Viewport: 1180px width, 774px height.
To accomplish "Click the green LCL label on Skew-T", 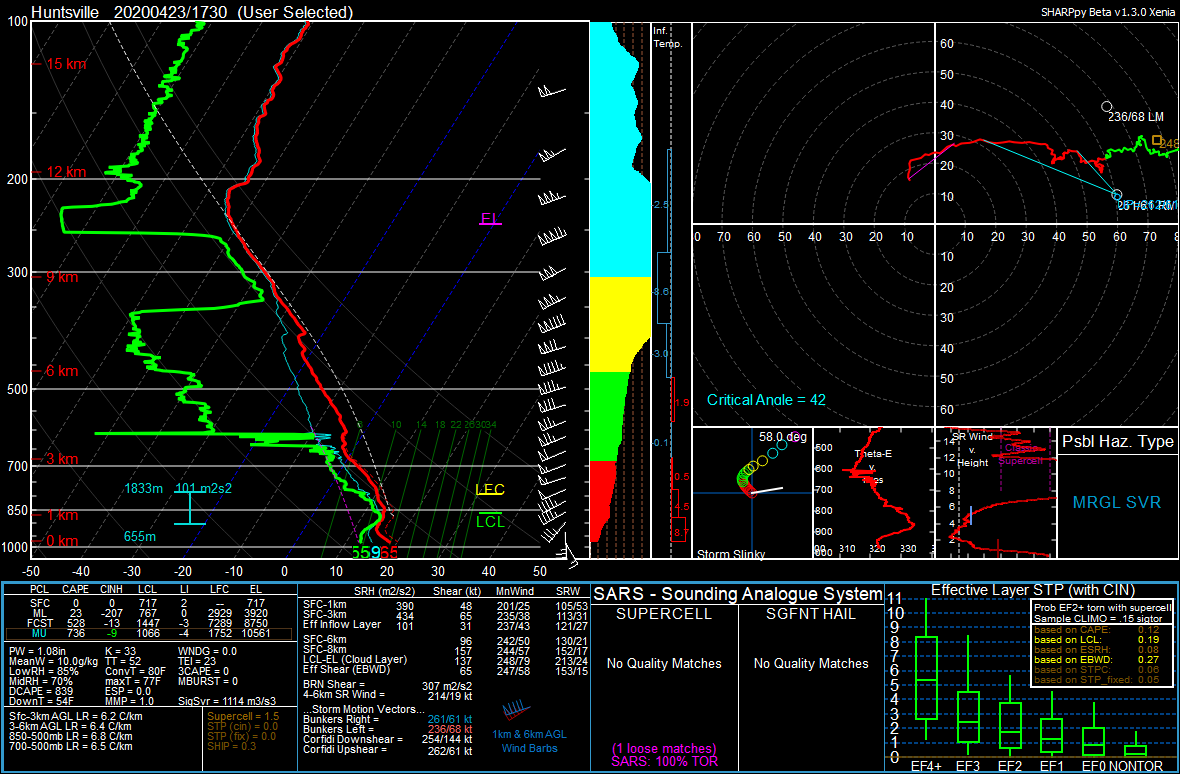I will click(x=490, y=521).
